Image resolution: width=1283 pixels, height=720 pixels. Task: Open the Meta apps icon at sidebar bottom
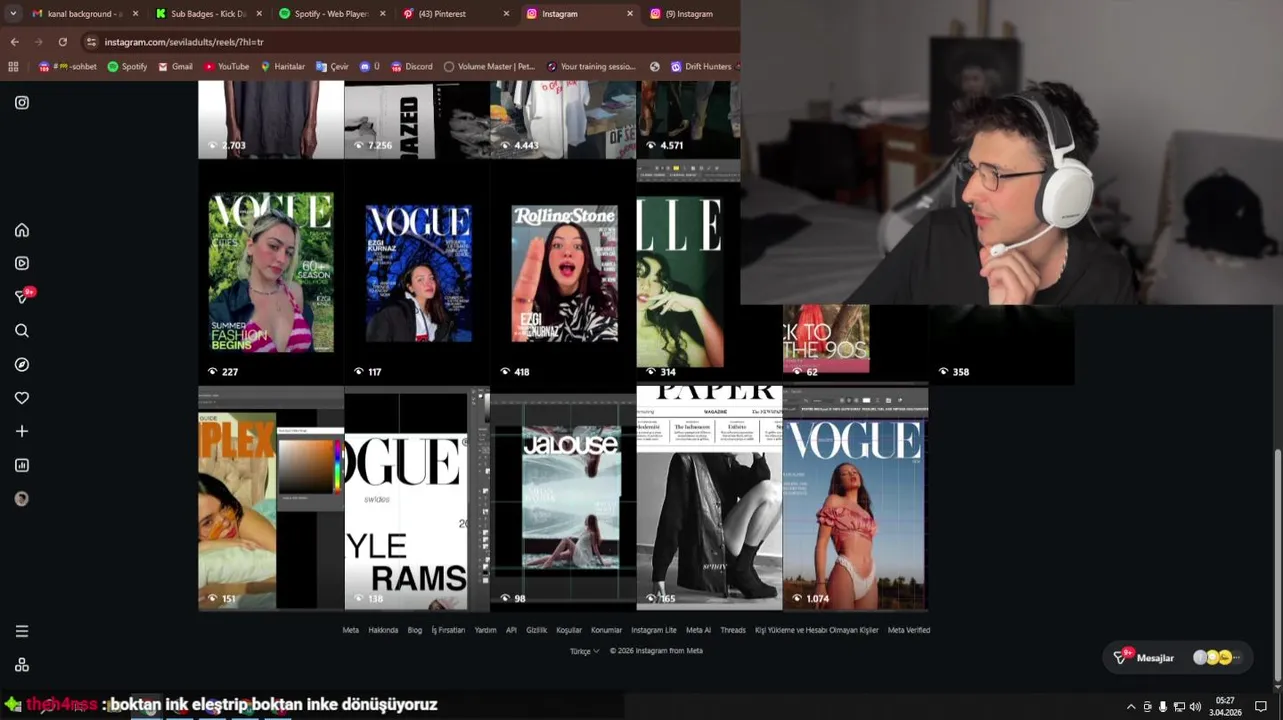pyautogui.click(x=22, y=665)
